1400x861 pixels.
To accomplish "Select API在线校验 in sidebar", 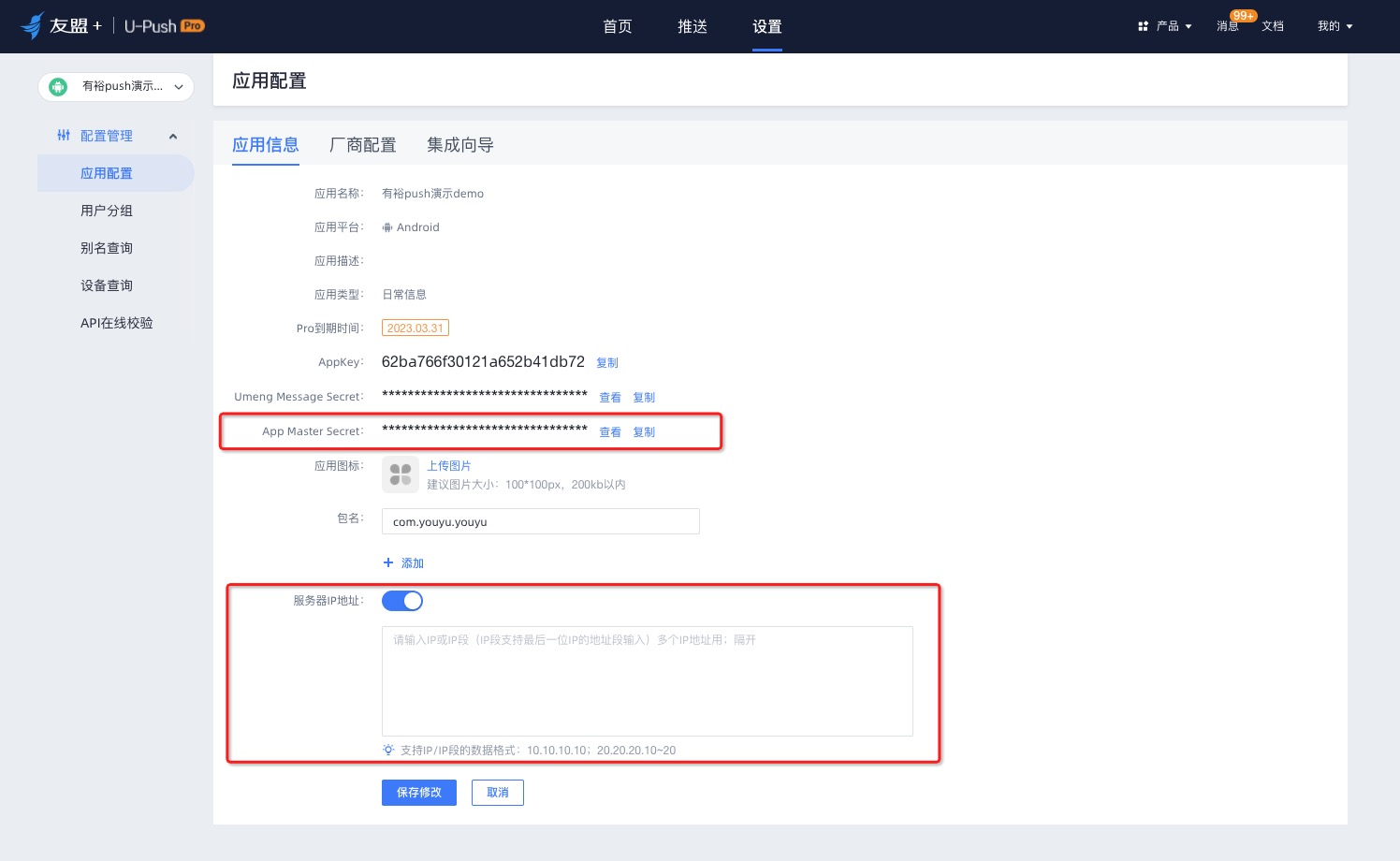I will pyautogui.click(x=117, y=323).
